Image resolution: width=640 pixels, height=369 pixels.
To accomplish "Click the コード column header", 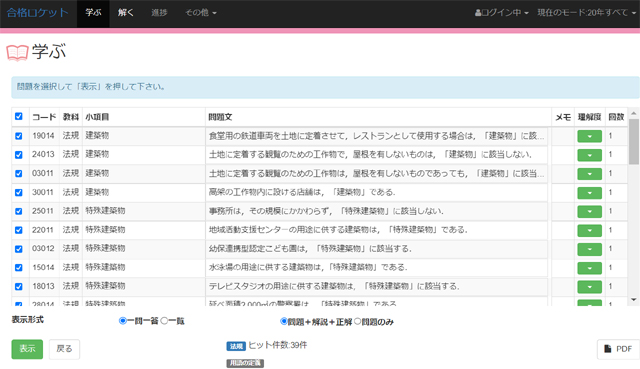I will (x=44, y=117).
